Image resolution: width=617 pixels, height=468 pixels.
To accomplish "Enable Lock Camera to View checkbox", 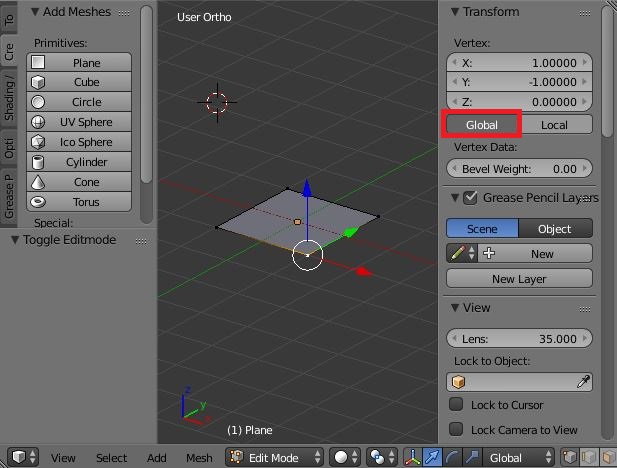I will (456, 429).
